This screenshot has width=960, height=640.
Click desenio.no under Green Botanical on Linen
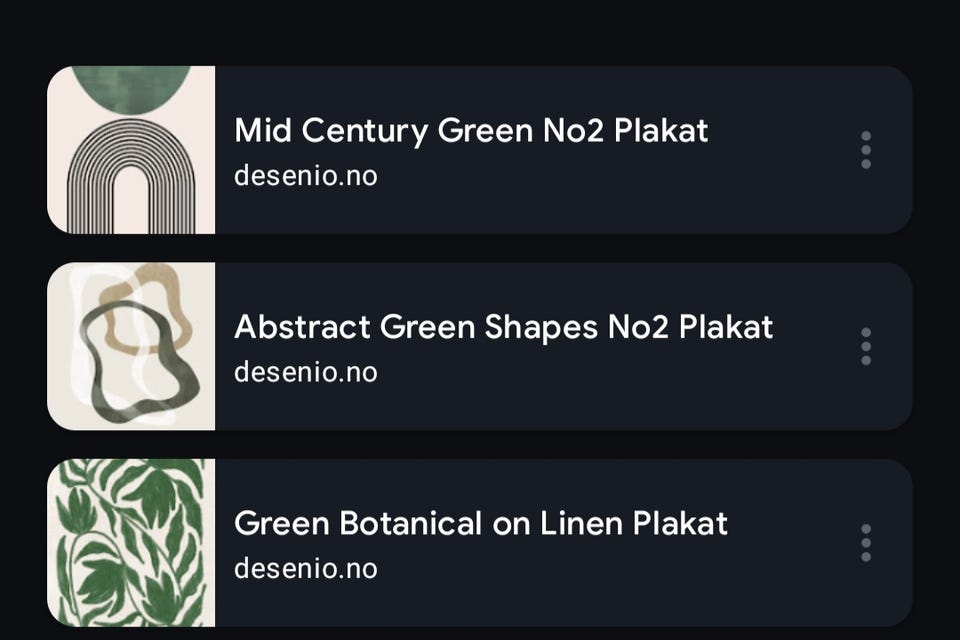click(305, 568)
